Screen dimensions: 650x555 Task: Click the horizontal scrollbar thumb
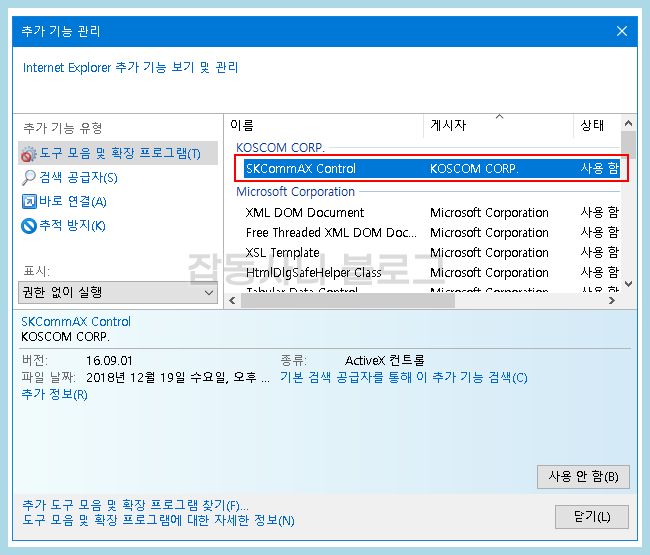[x=348, y=301]
